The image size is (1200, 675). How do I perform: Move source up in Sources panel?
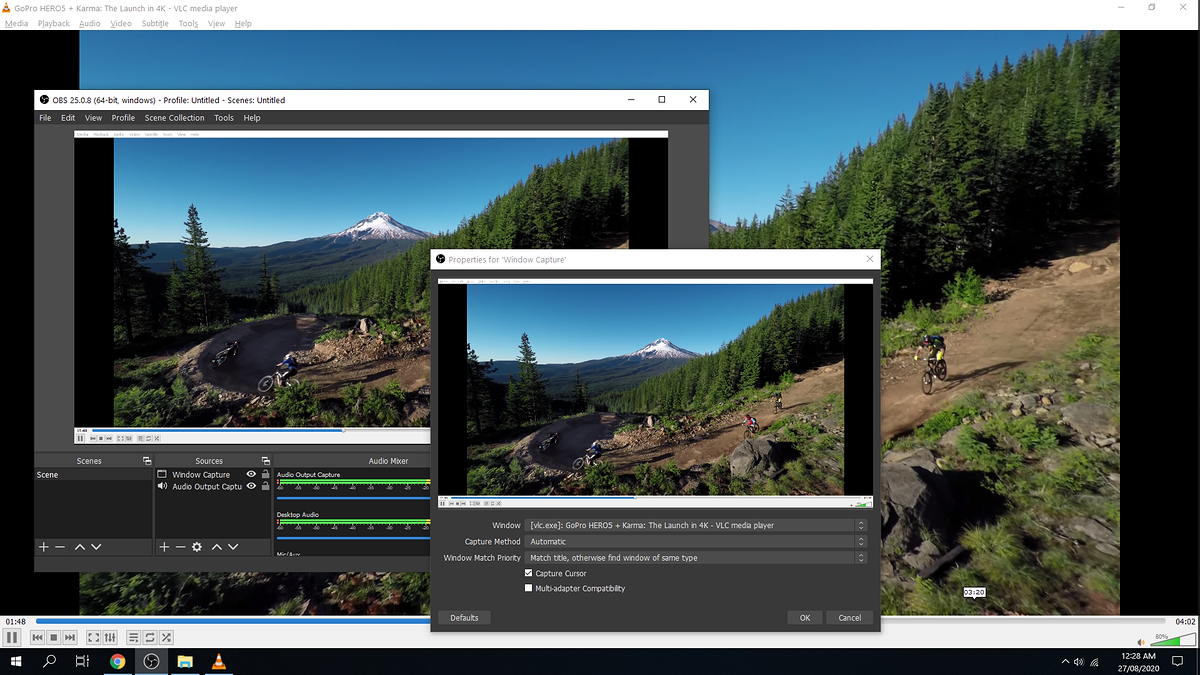coord(216,547)
